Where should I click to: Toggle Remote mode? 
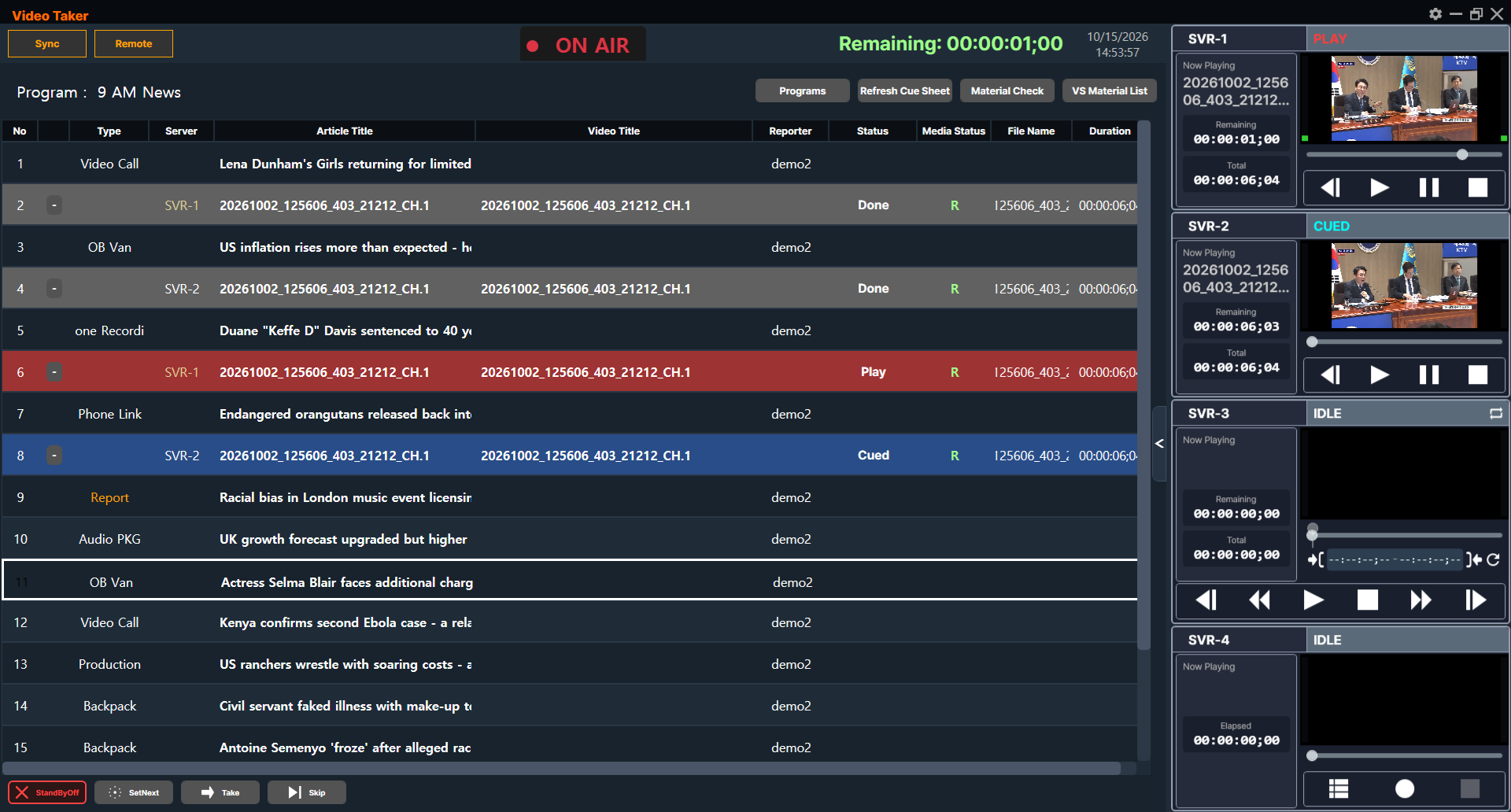[x=134, y=43]
